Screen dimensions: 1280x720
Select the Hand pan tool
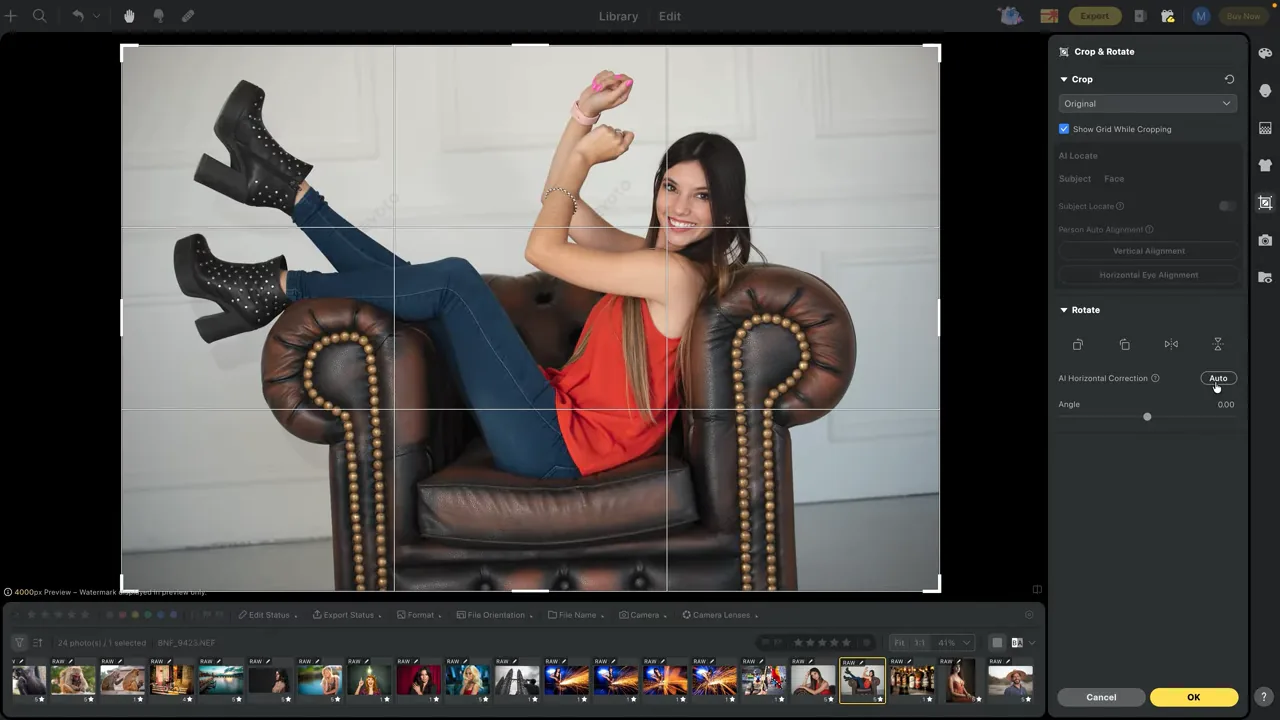click(x=130, y=16)
